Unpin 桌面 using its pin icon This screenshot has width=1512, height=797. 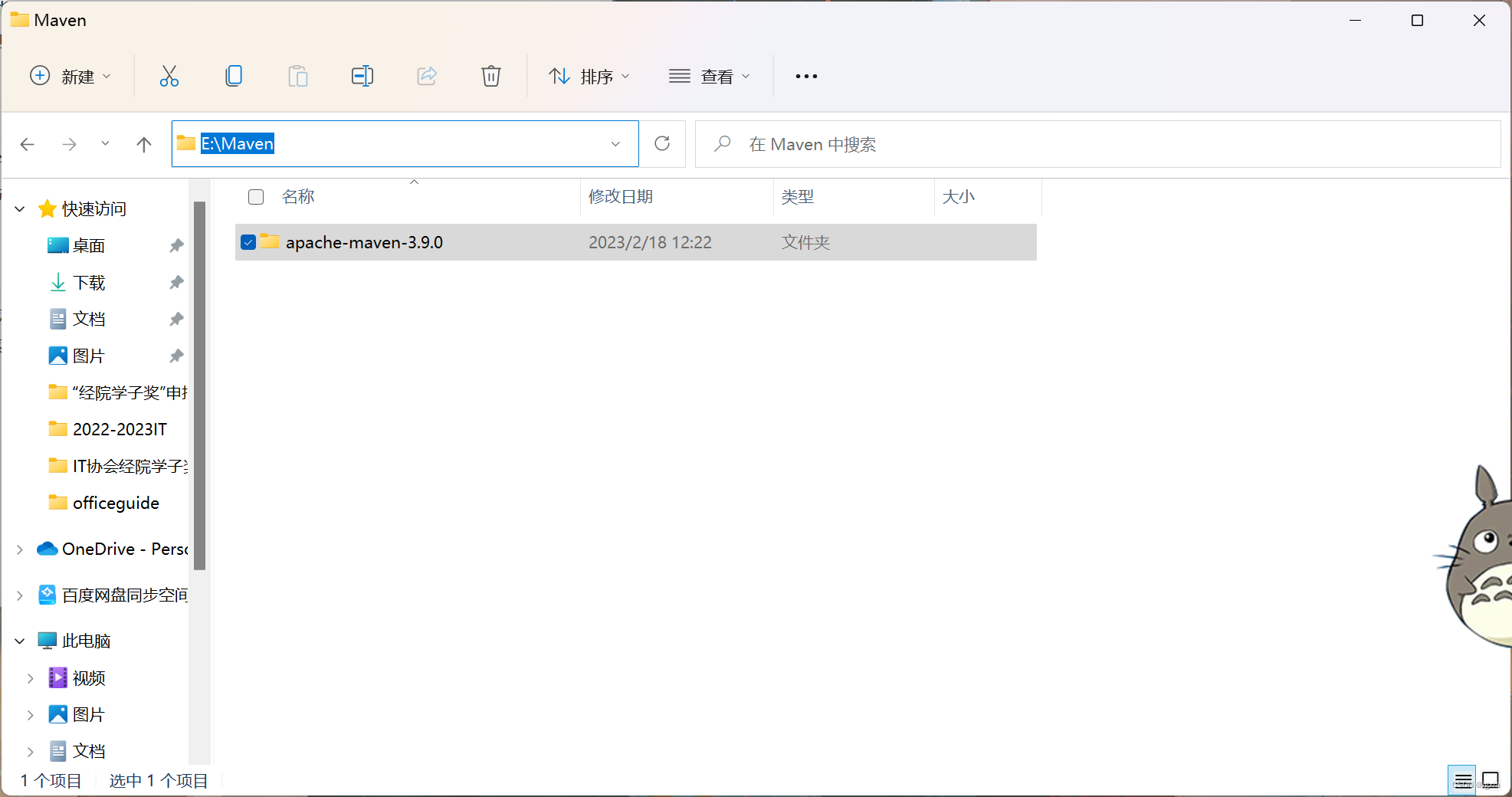pos(176,245)
